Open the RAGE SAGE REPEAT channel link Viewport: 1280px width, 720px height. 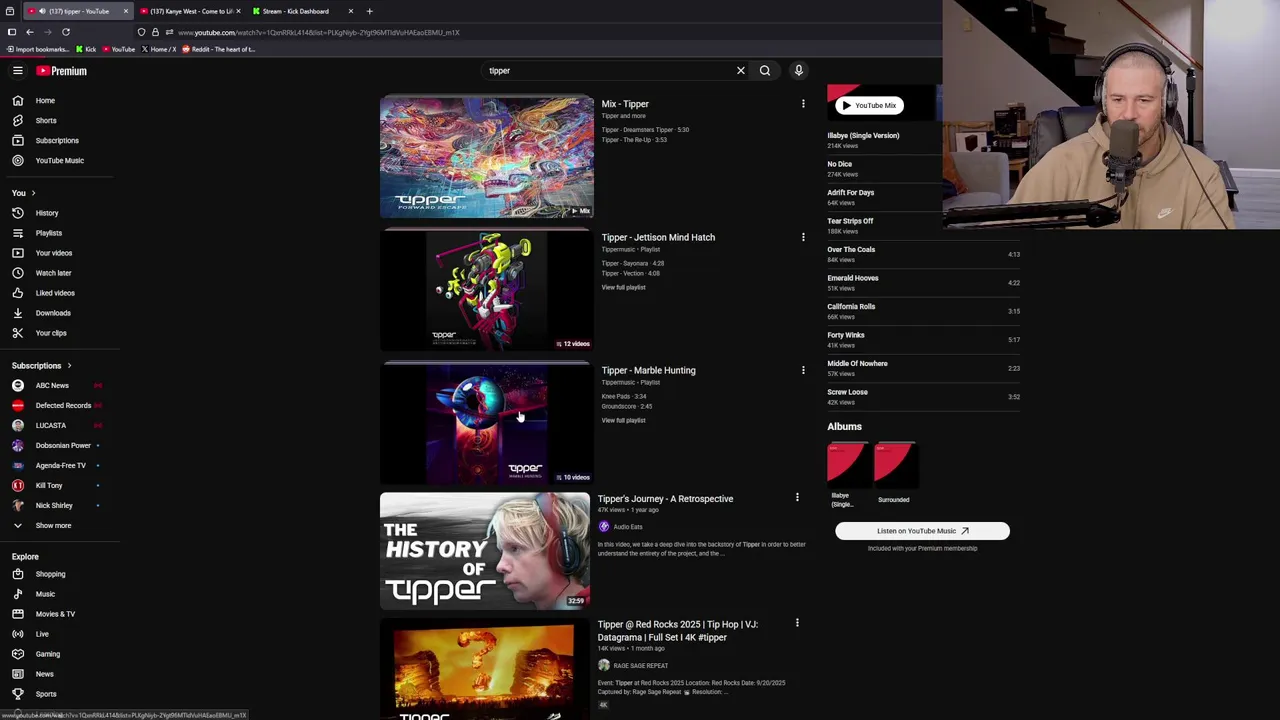coord(640,666)
